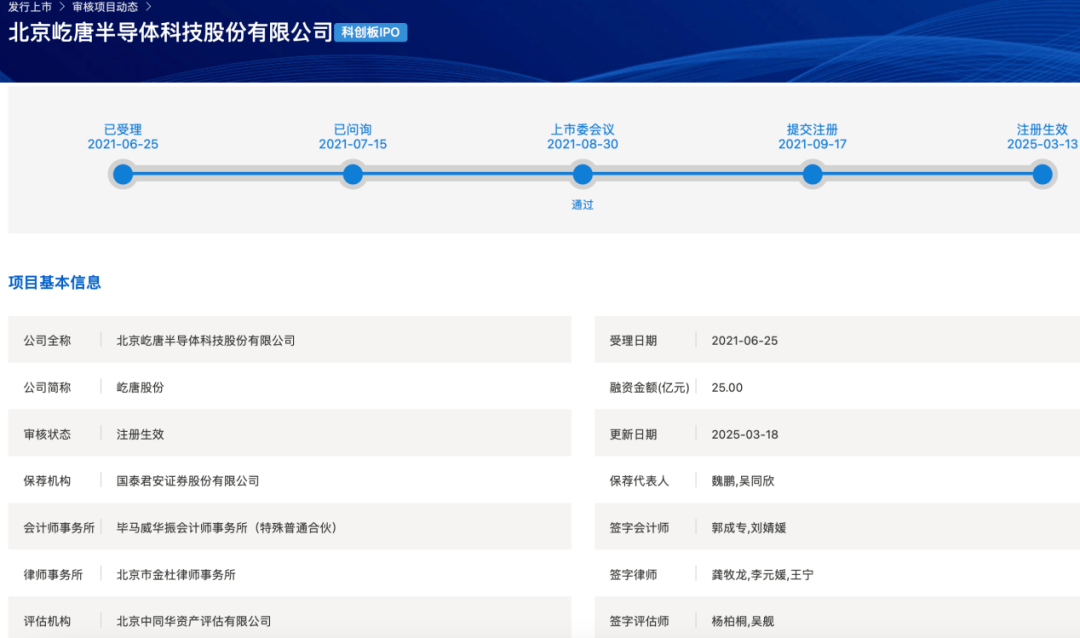Click the 已问询 timeline node
This screenshot has width=1080, height=638.
[x=353, y=174]
